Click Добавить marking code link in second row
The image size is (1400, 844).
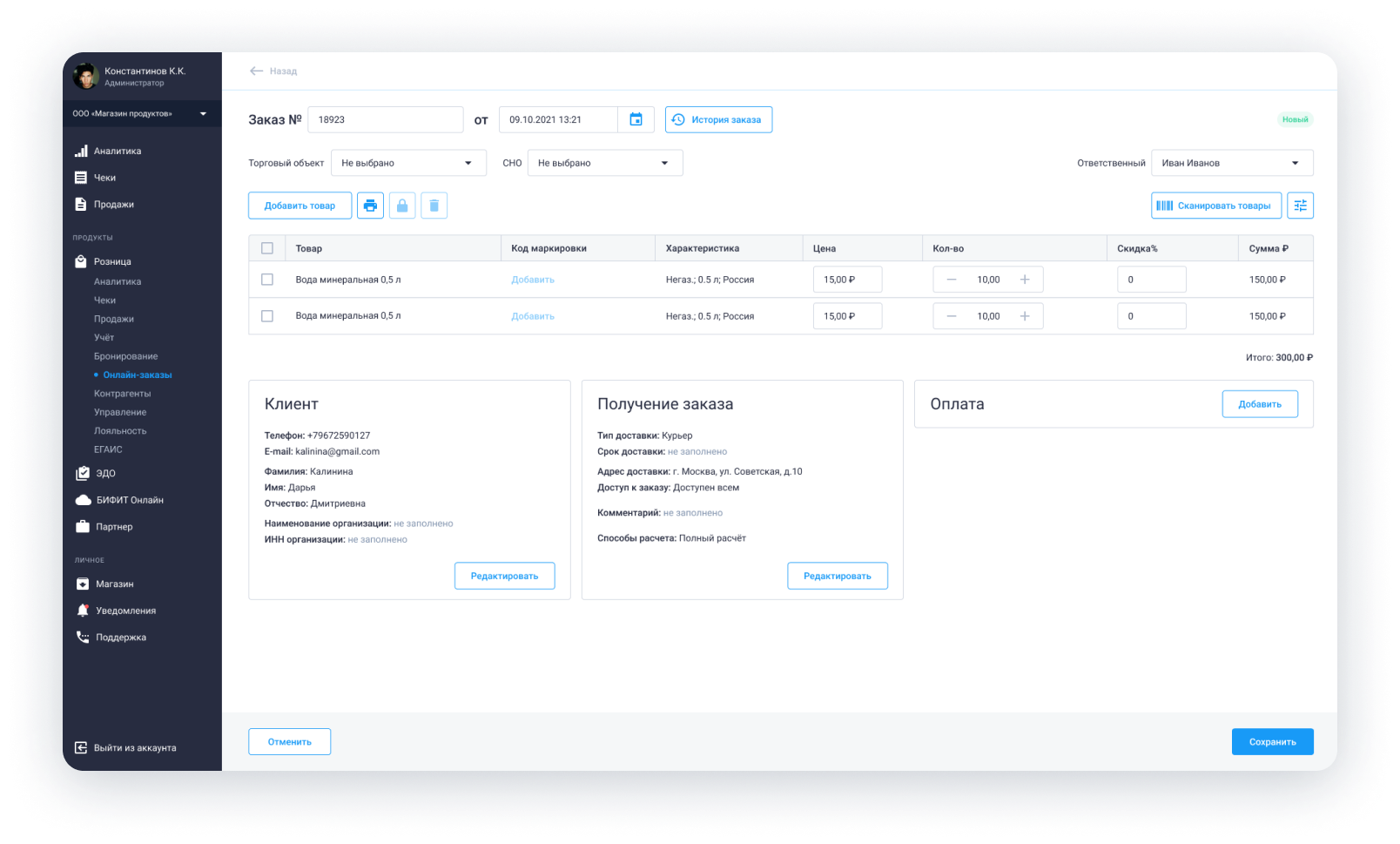click(x=533, y=316)
